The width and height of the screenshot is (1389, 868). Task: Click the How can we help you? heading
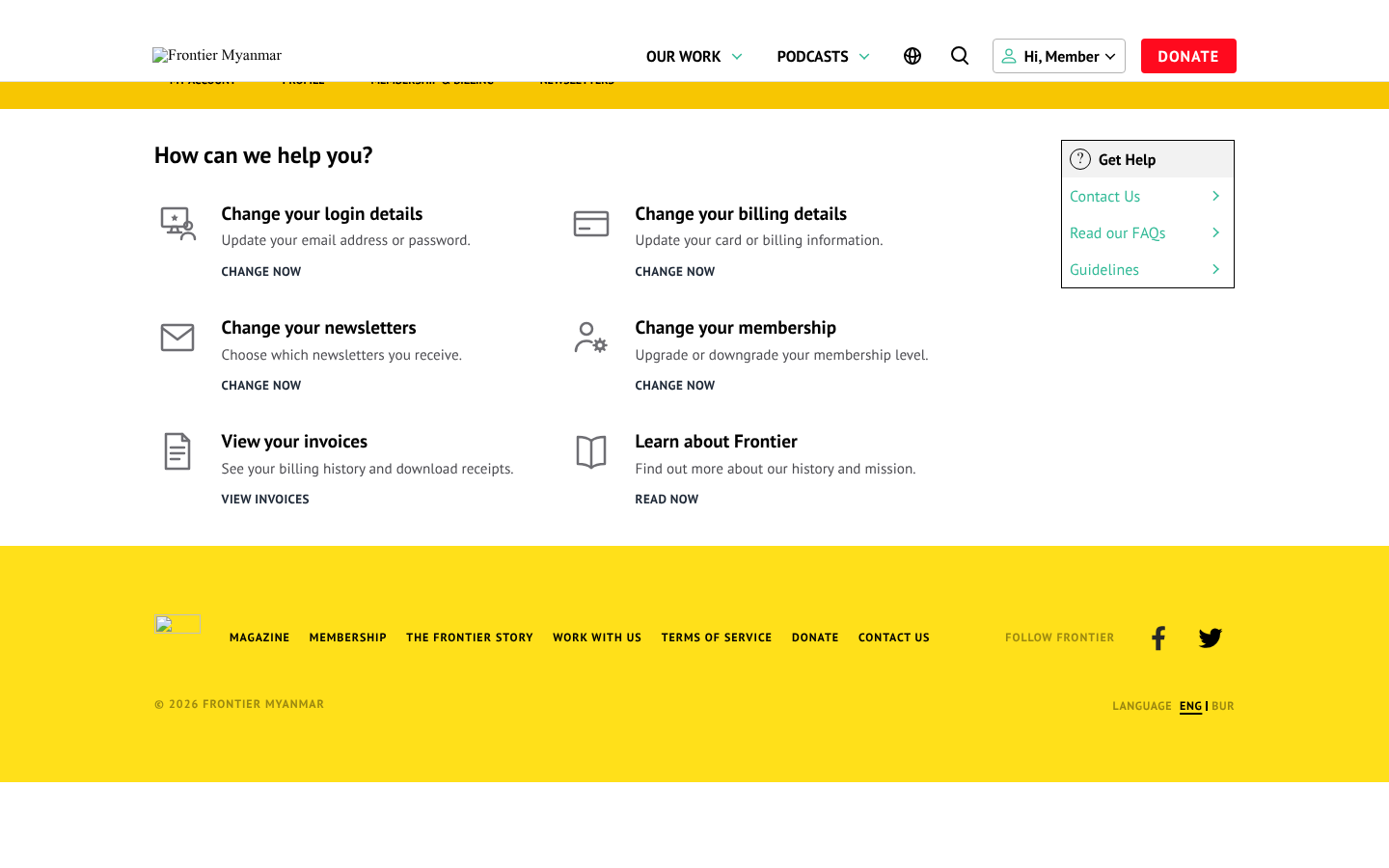263,155
